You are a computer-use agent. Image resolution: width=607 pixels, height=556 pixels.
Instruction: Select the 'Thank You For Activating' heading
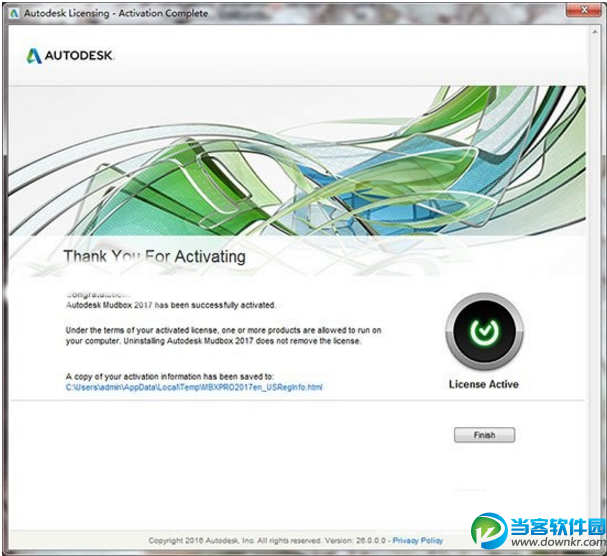(154, 256)
